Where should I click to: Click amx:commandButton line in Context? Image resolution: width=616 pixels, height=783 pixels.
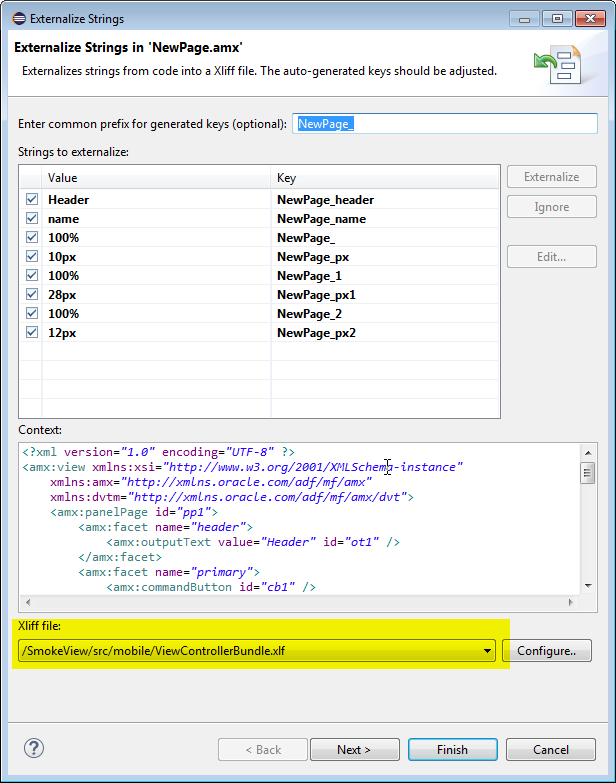211,587
